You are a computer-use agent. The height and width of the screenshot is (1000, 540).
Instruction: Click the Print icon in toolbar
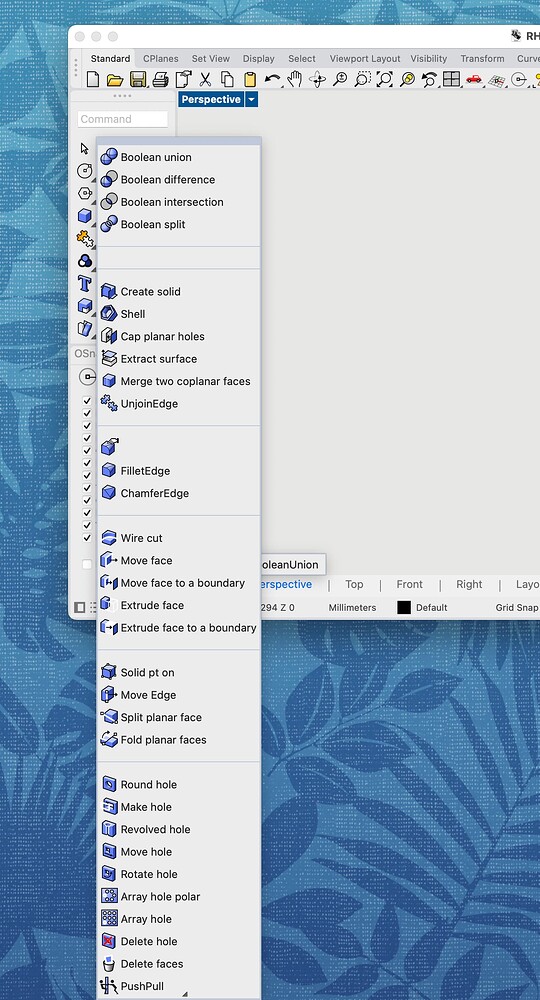click(161, 79)
